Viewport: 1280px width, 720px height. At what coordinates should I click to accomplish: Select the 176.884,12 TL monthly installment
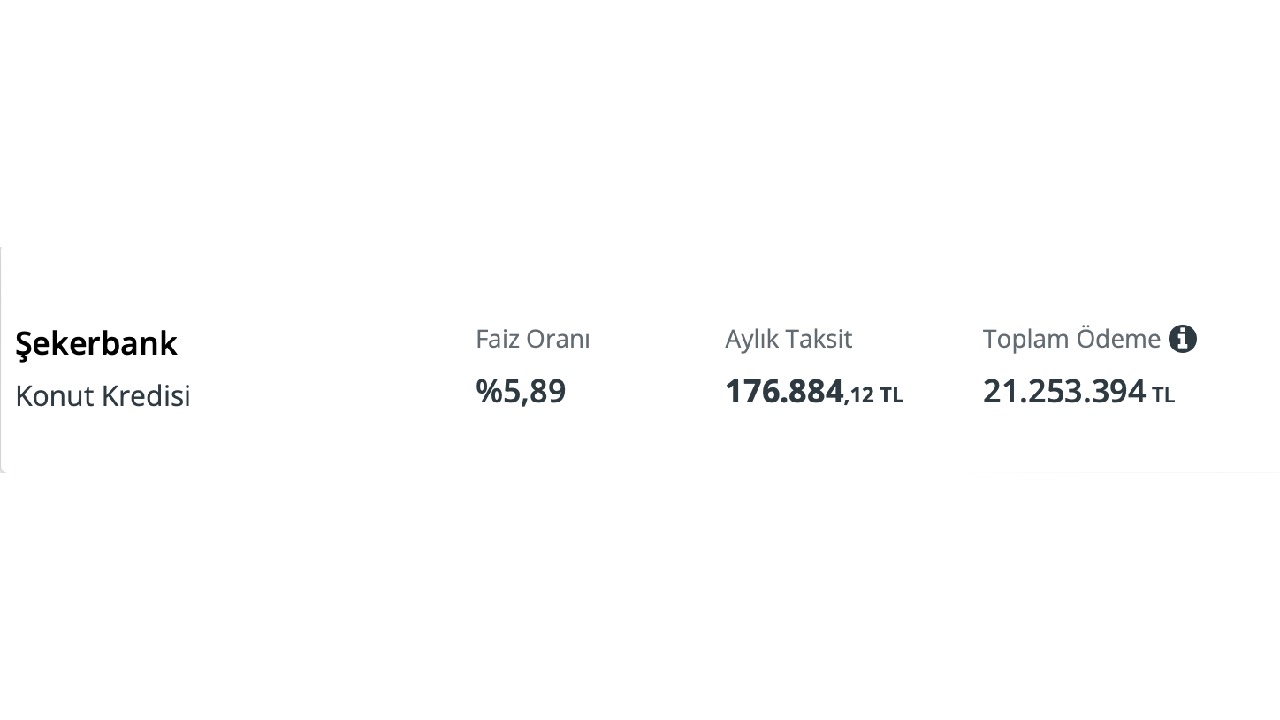(814, 391)
